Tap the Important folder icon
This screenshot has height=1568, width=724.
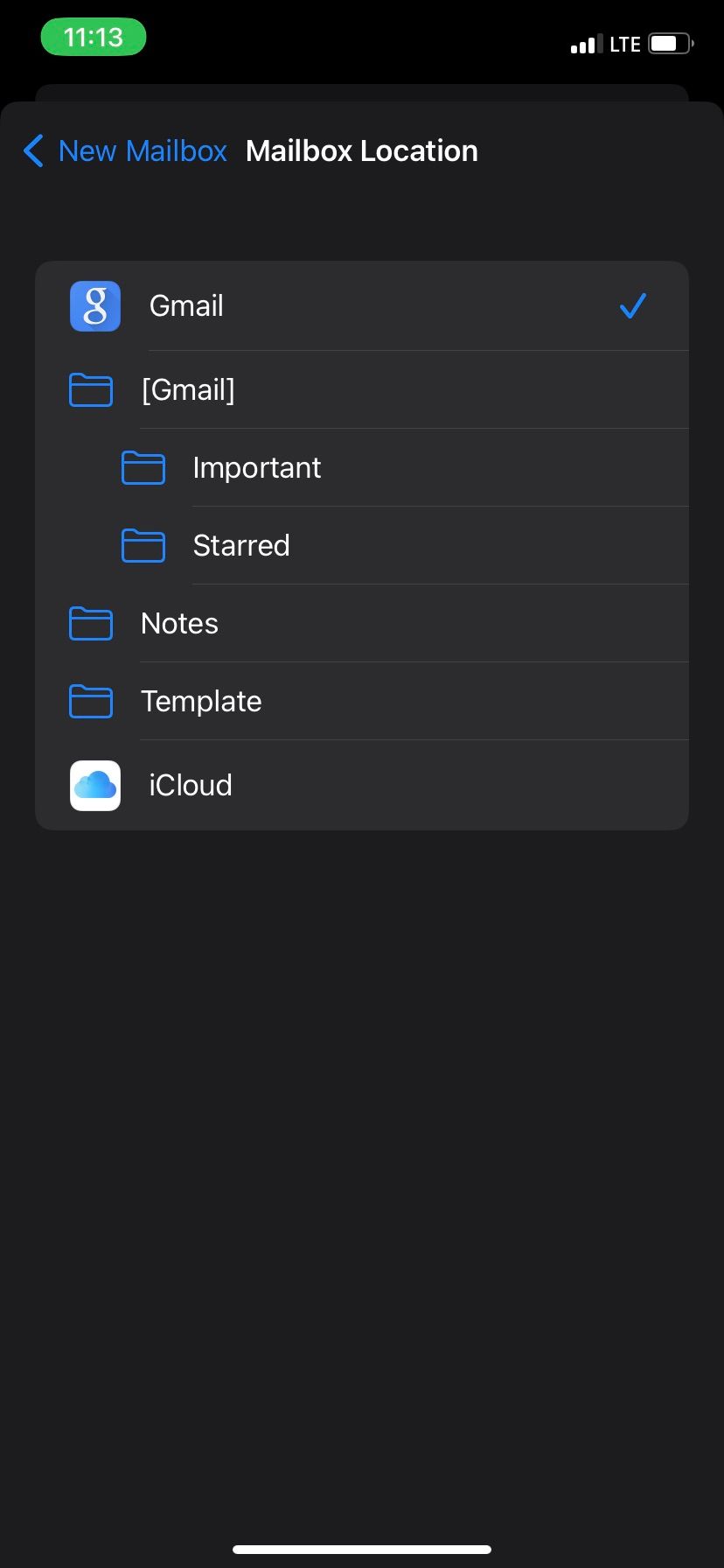pos(143,468)
